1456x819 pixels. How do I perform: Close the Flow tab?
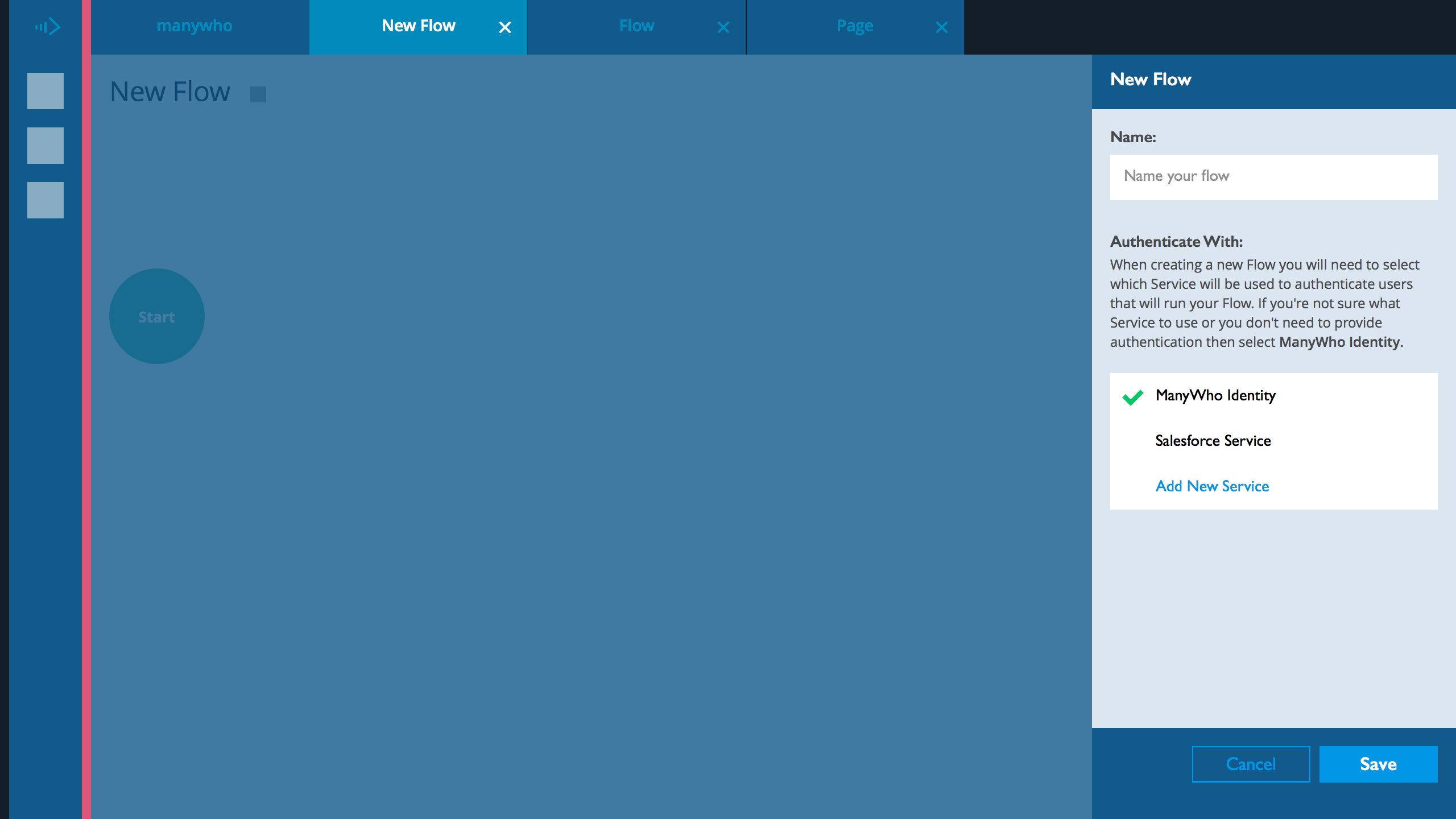pyautogui.click(x=723, y=27)
